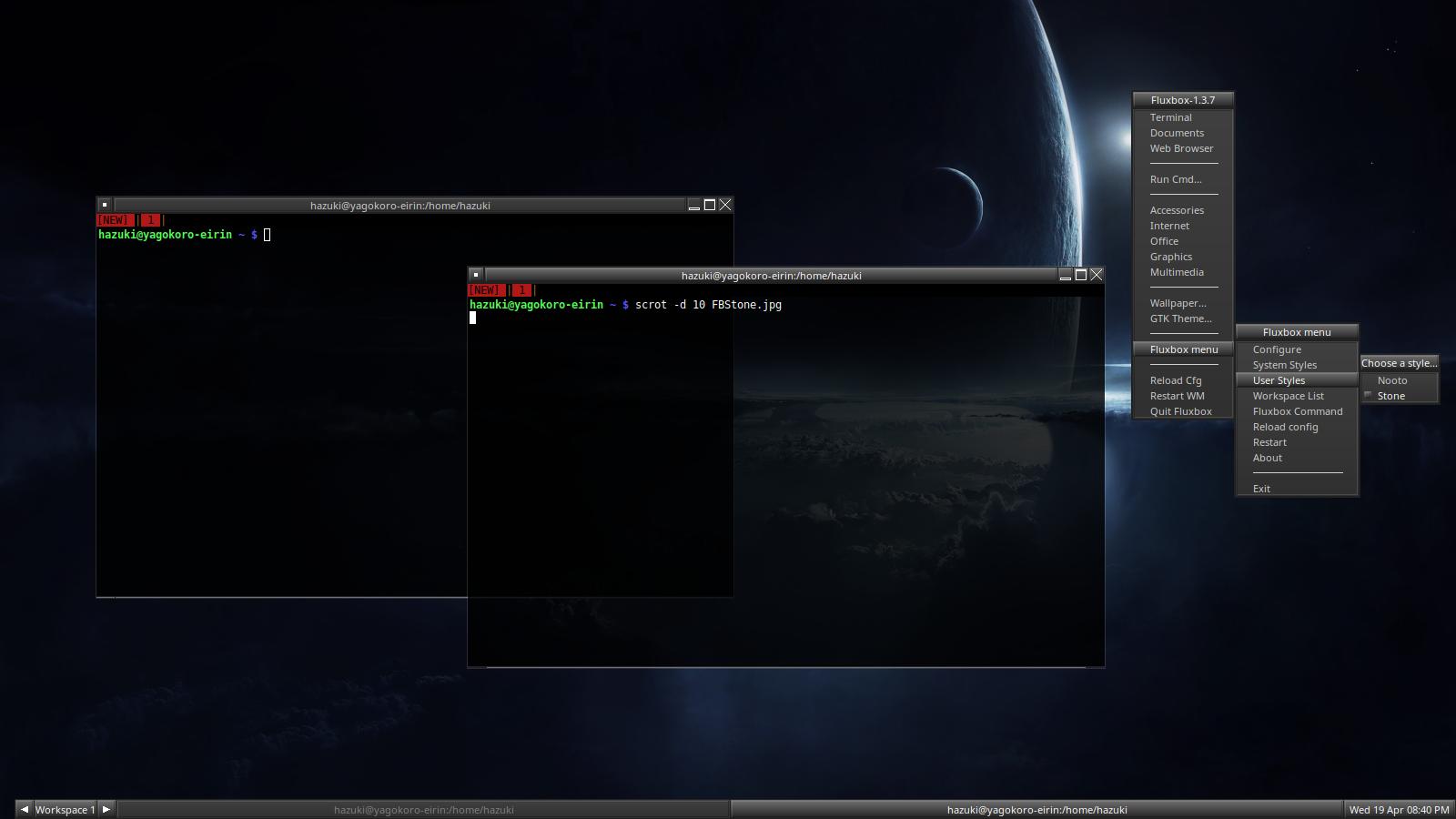Expand the Configure submenu
This screenshot has width=1456, height=819.
pos(1297,349)
